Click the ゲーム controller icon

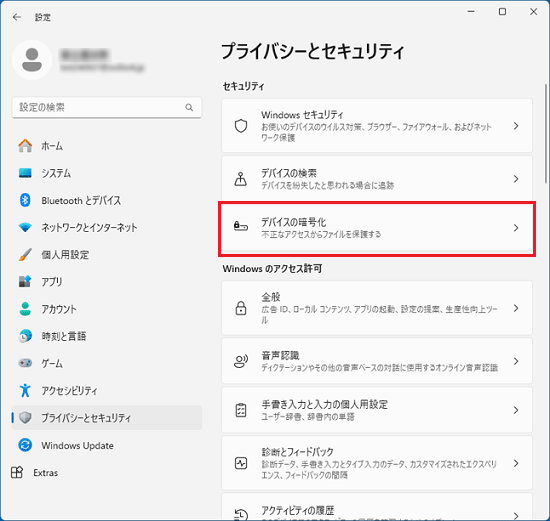tap(25, 363)
